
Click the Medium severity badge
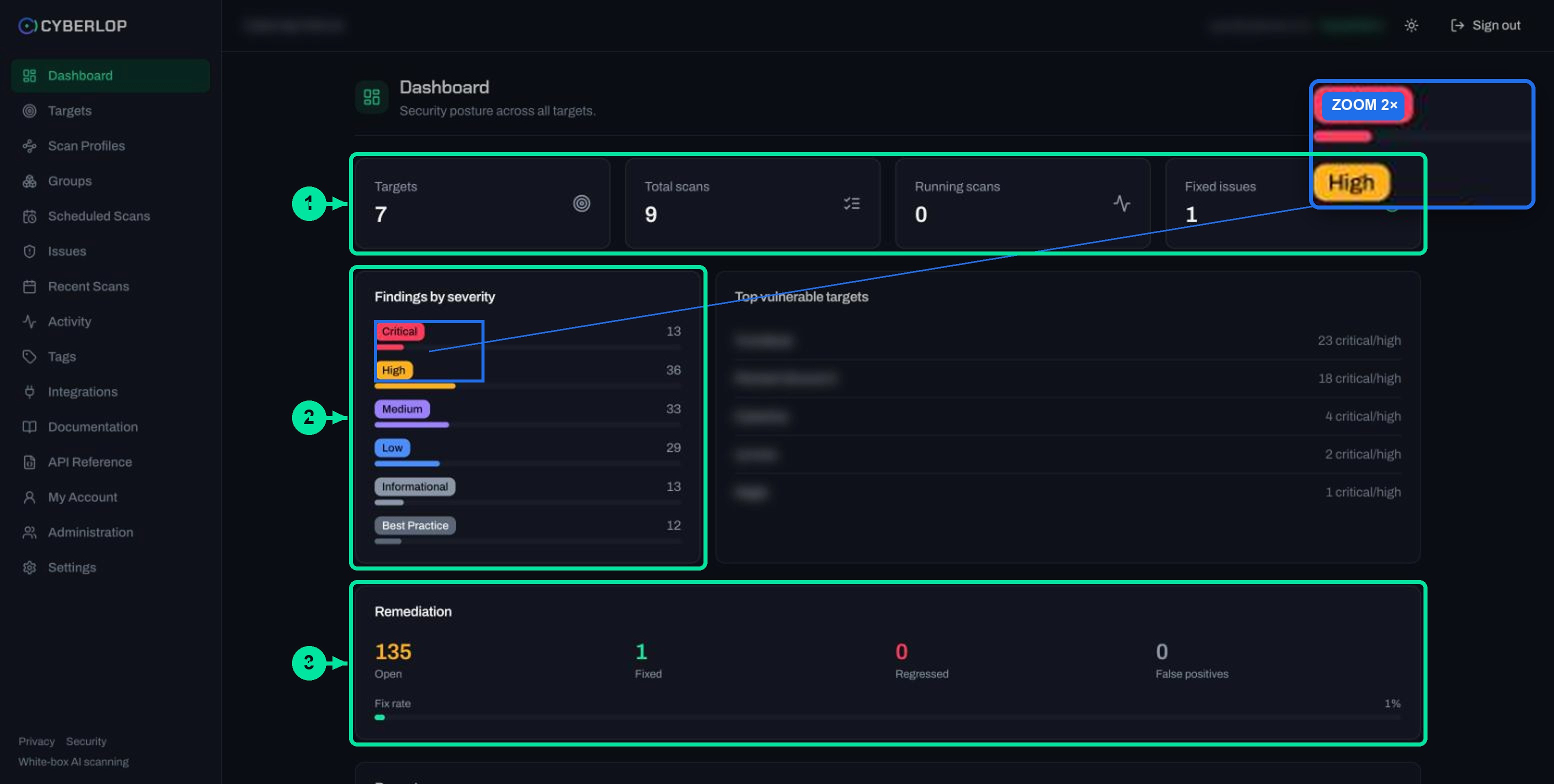coord(402,409)
